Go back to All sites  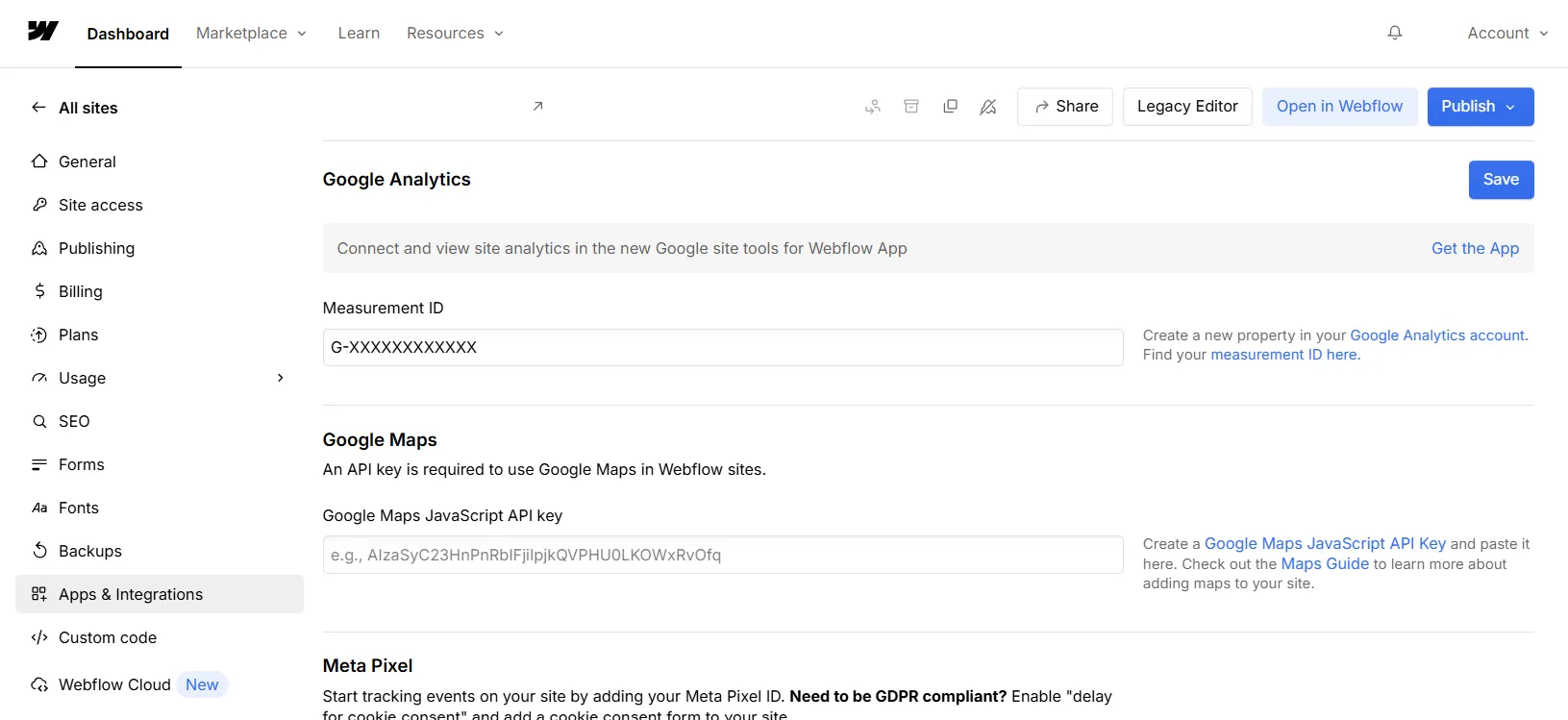pos(75,108)
